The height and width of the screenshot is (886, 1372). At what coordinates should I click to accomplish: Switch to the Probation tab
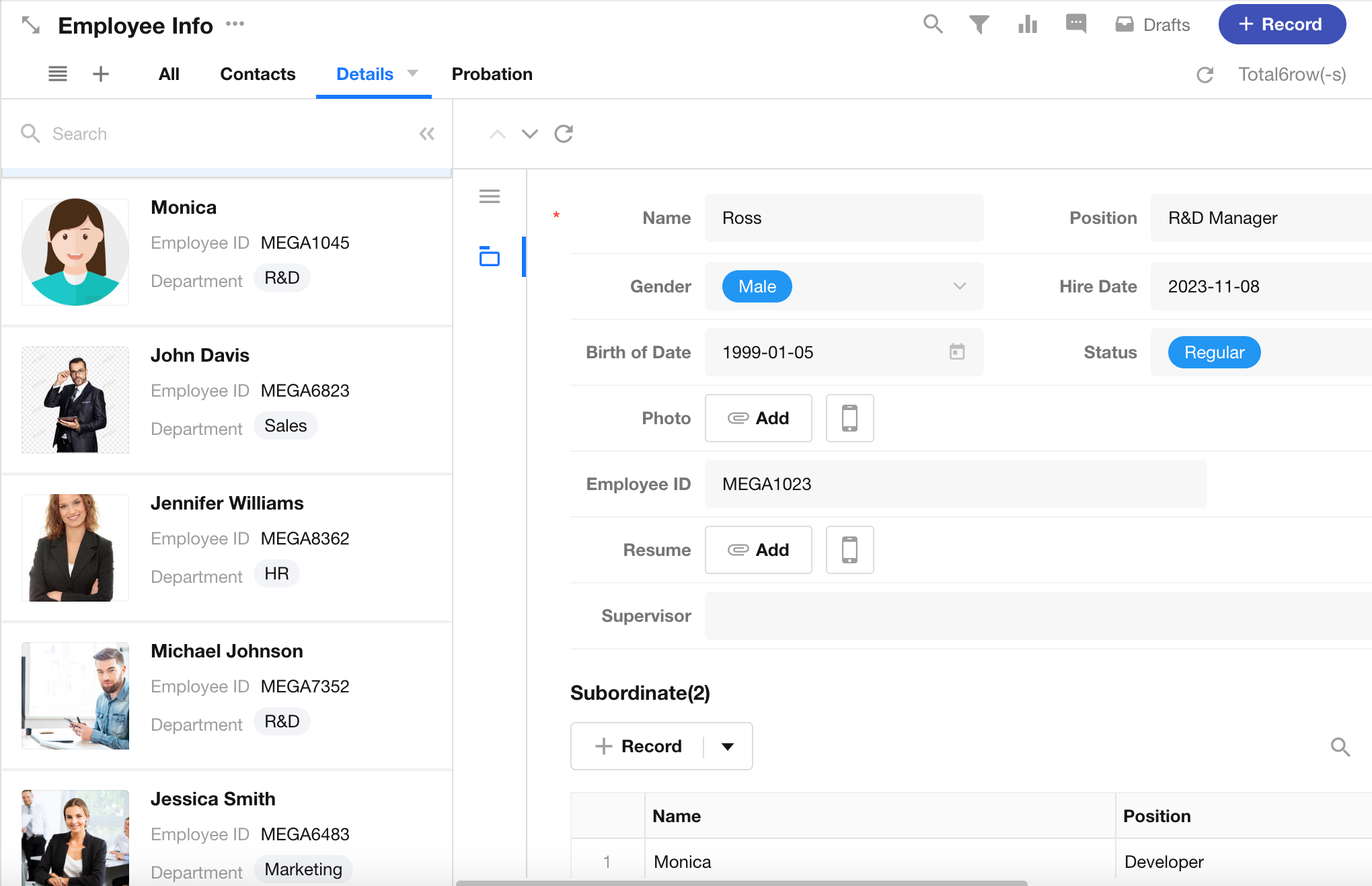coord(492,74)
